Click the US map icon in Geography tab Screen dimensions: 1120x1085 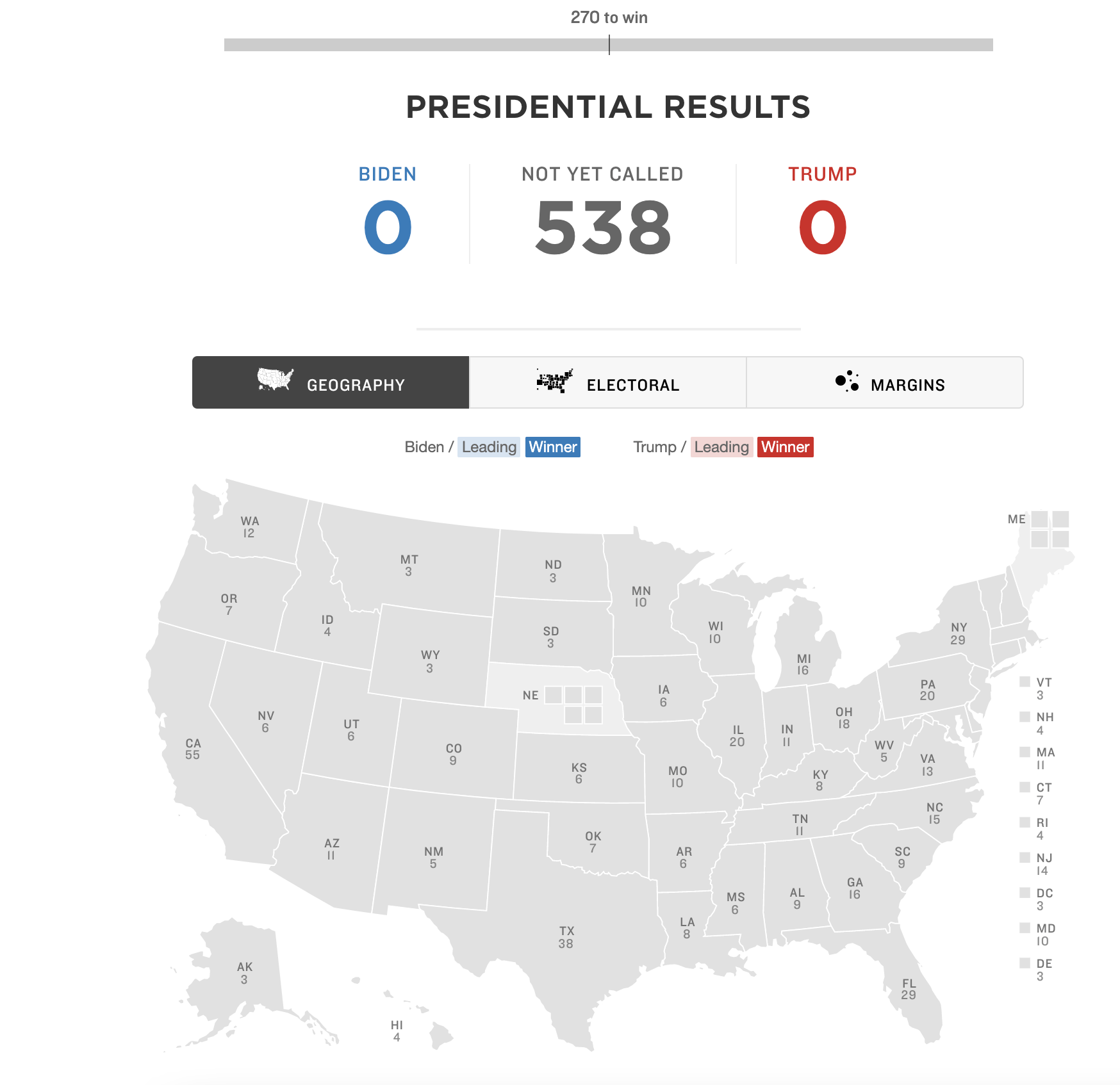[x=276, y=379]
